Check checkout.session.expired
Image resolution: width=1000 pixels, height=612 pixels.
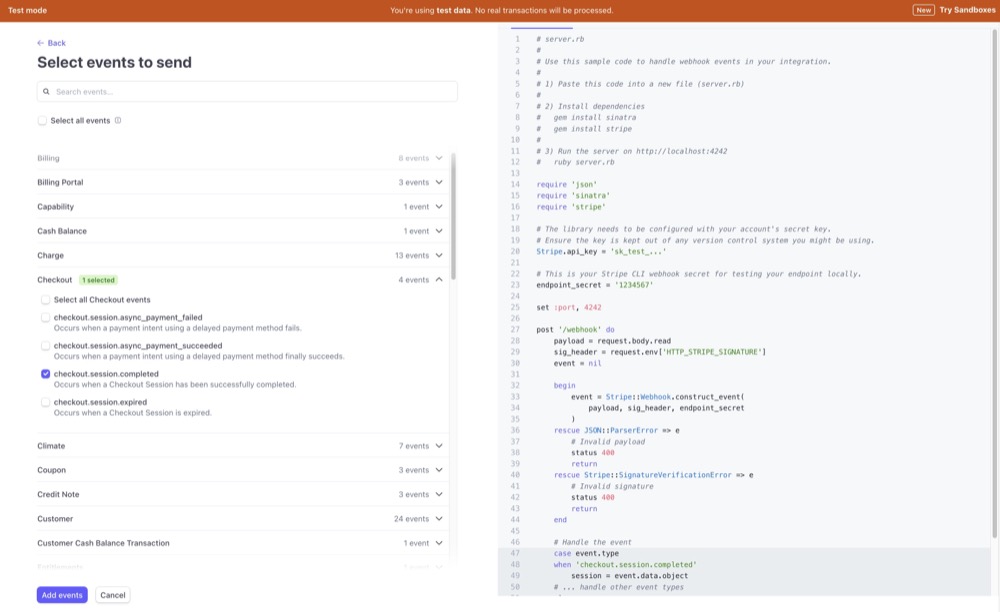45,402
